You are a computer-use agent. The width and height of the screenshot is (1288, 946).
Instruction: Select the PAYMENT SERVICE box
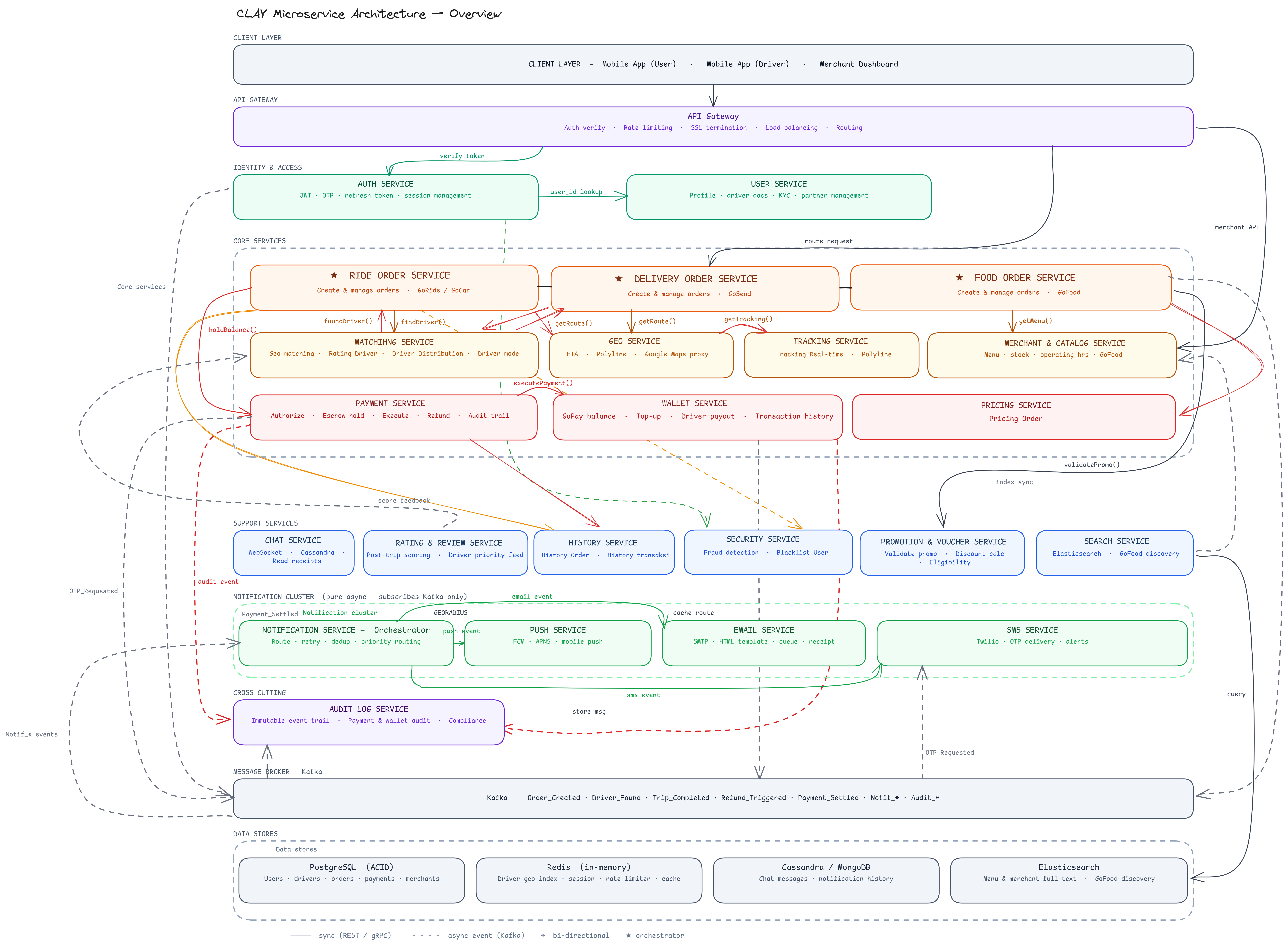pos(393,417)
